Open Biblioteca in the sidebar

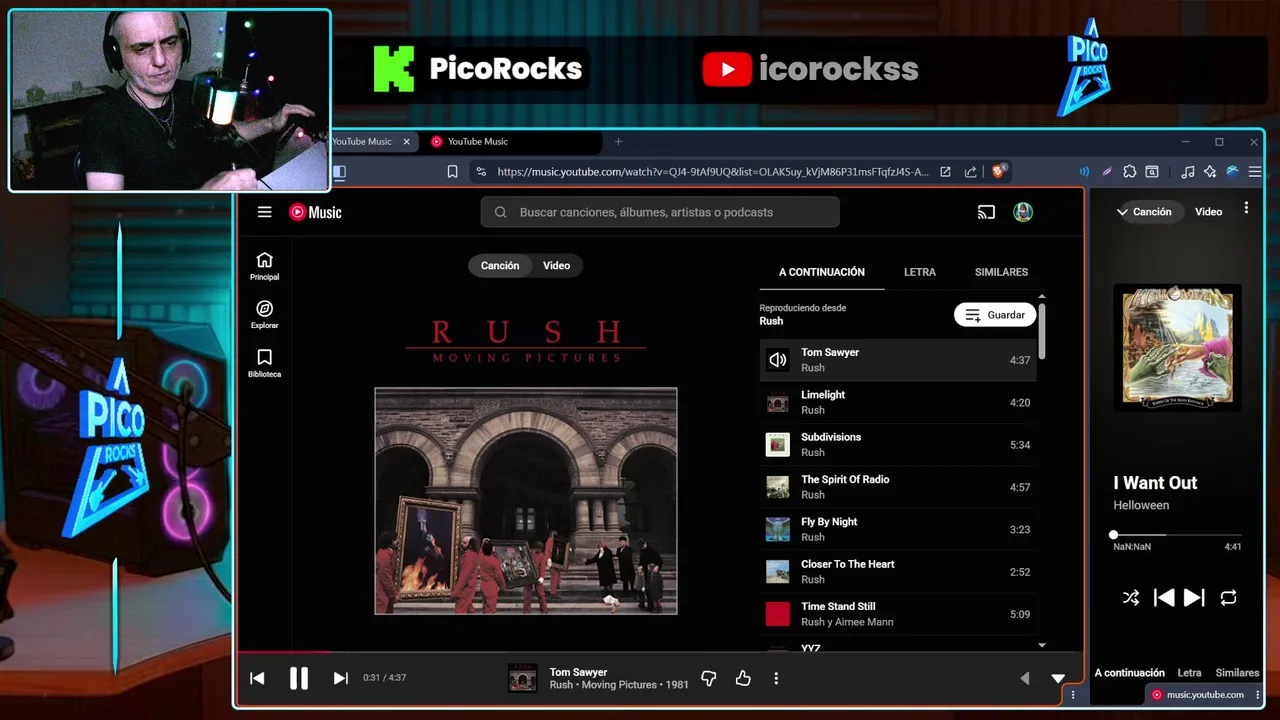click(x=264, y=364)
